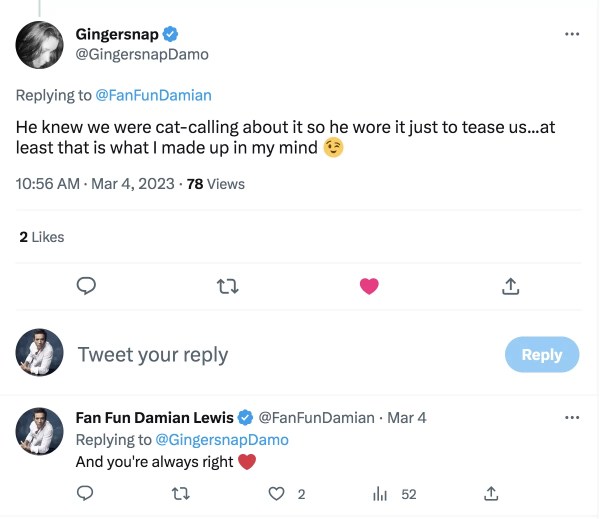Image resolution: width=600 pixels, height=519 pixels.
Task: Open Gingersnap's profile picture
Action: (x=41, y=44)
